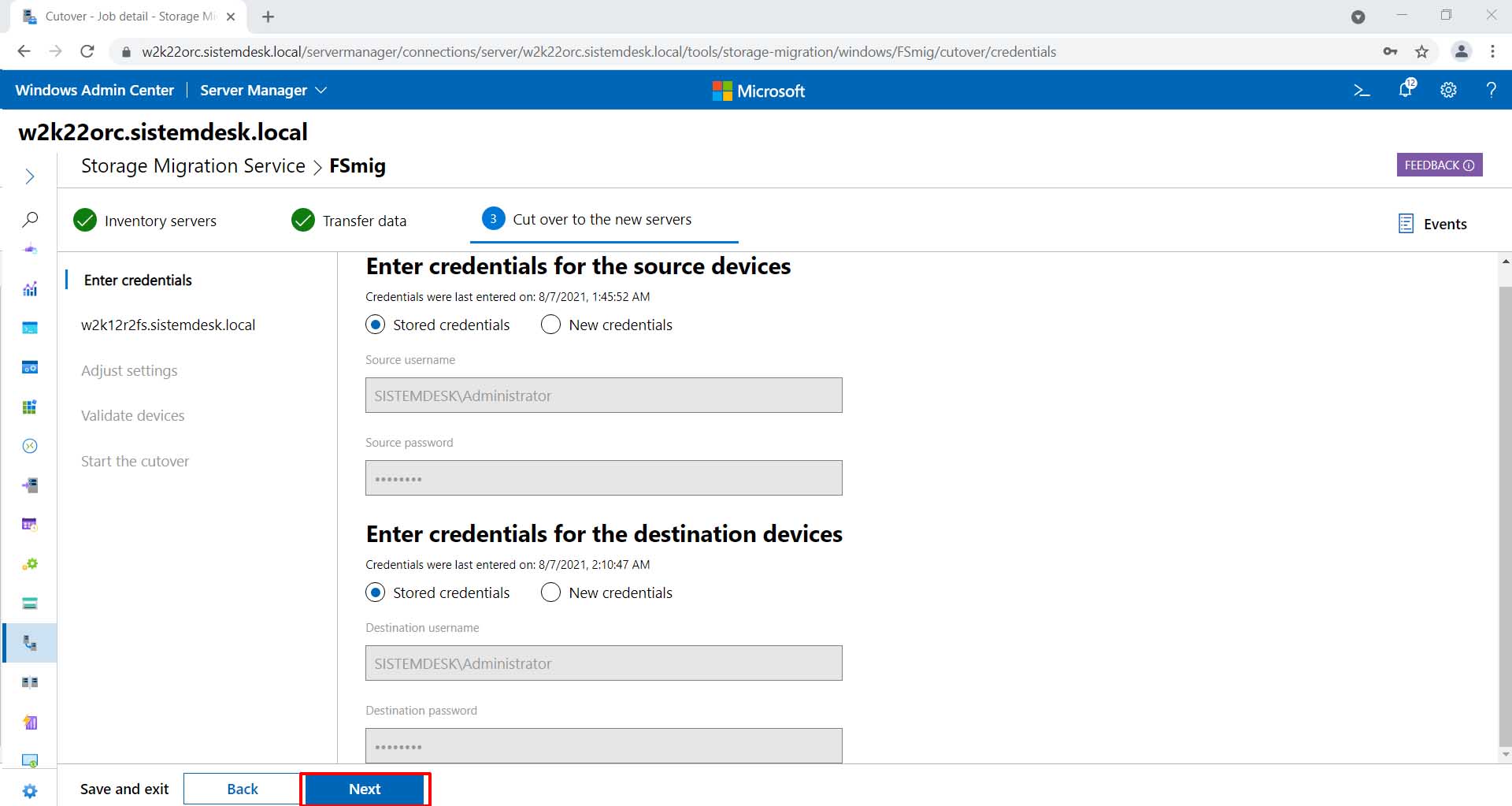Reload the current page

click(87, 51)
